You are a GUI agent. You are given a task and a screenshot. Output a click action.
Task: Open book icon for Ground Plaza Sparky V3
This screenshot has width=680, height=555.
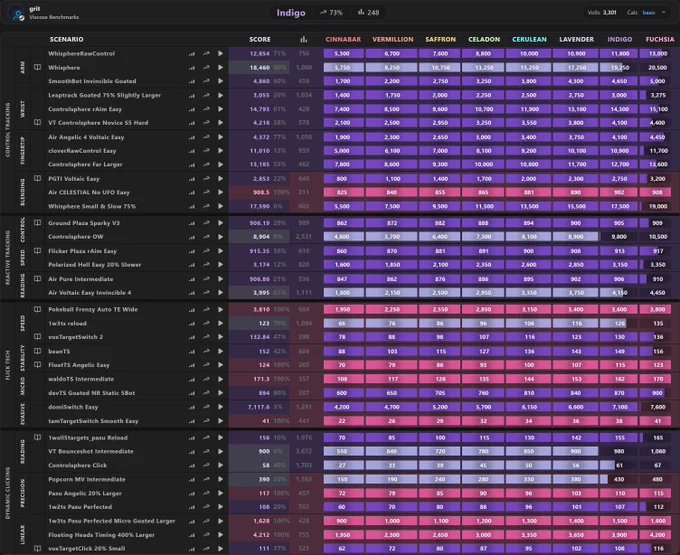click(38, 222)
